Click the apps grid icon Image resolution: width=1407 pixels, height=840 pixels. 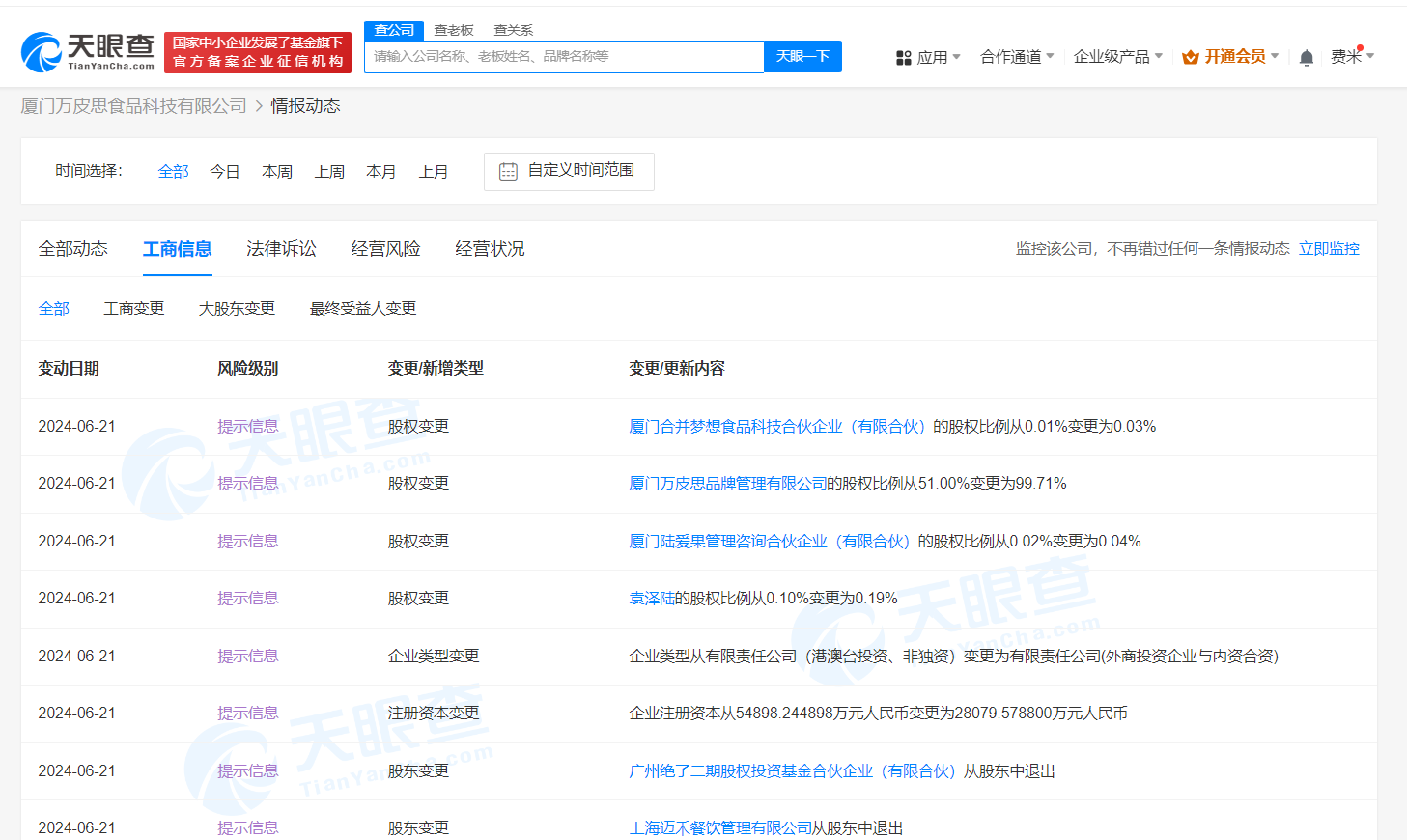tap(903, 58)
